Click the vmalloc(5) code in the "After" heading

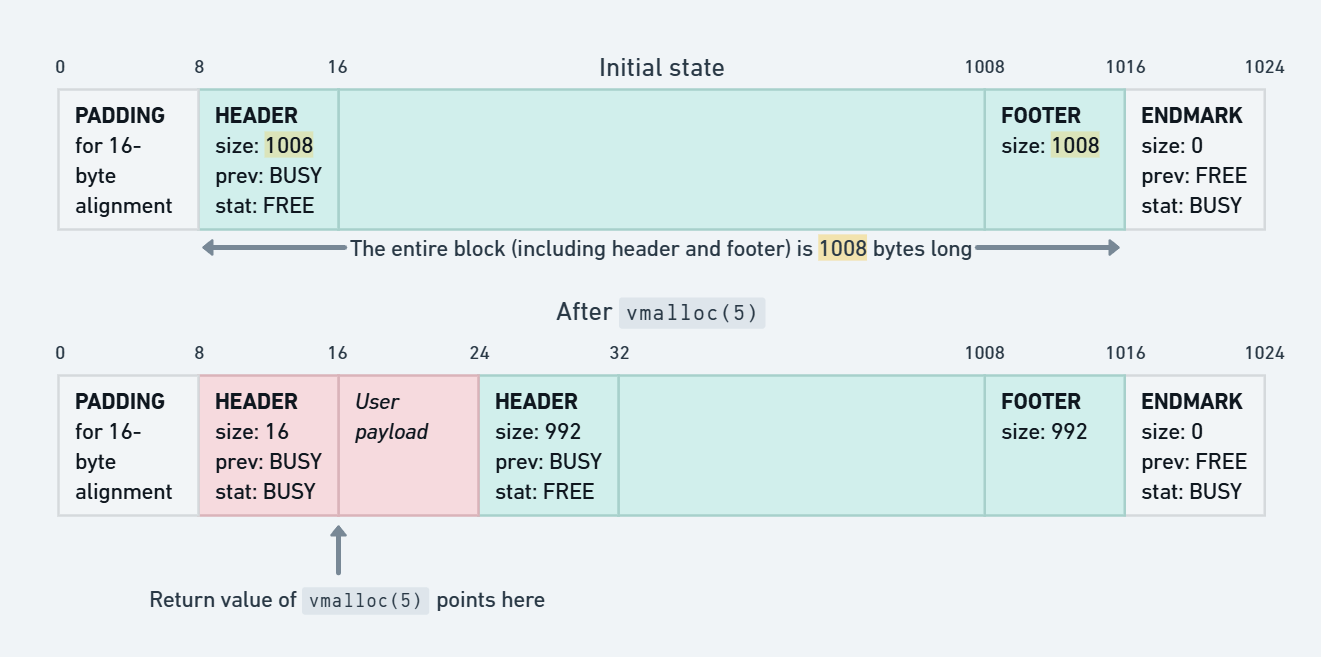pos(691,313)
